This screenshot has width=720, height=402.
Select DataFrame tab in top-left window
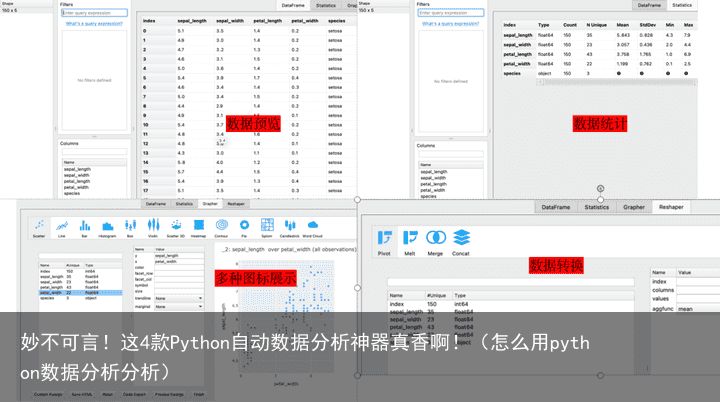[x=293, y=6]
